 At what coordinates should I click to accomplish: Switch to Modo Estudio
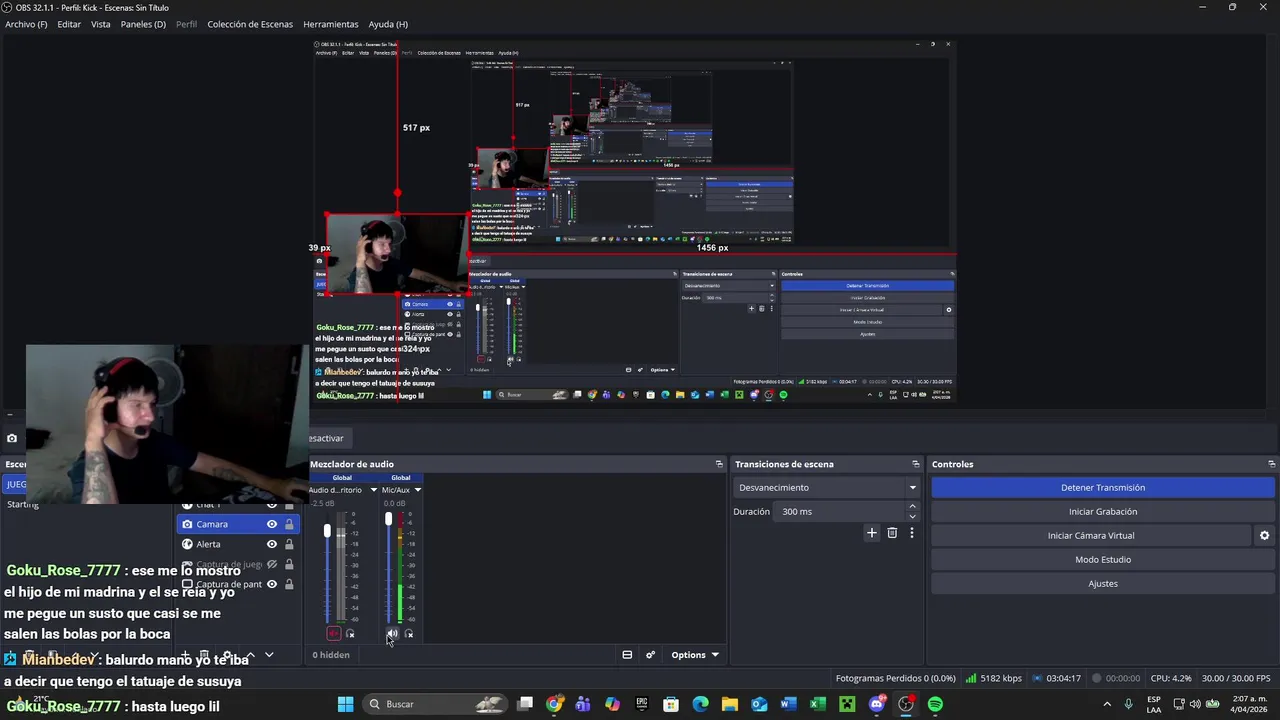point(1103,559)
